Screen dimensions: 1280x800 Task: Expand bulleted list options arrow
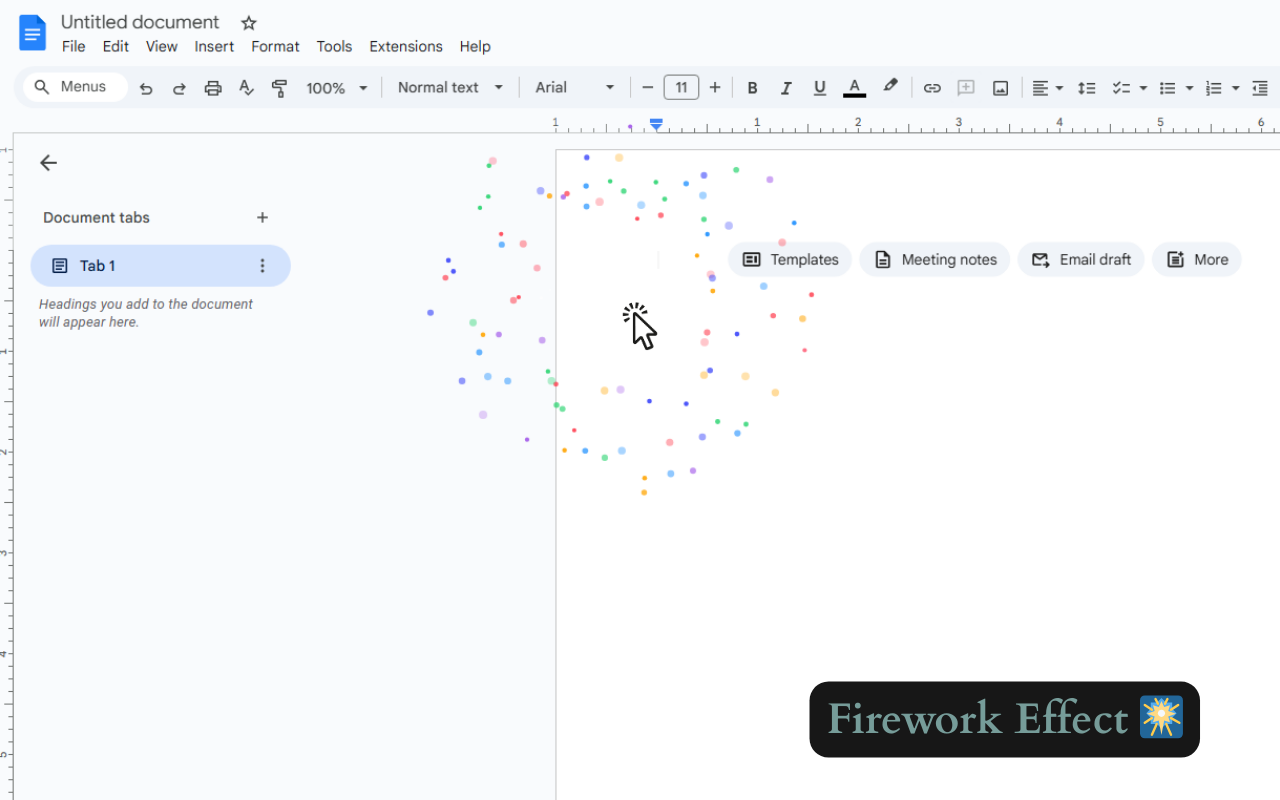(1189, 88)
